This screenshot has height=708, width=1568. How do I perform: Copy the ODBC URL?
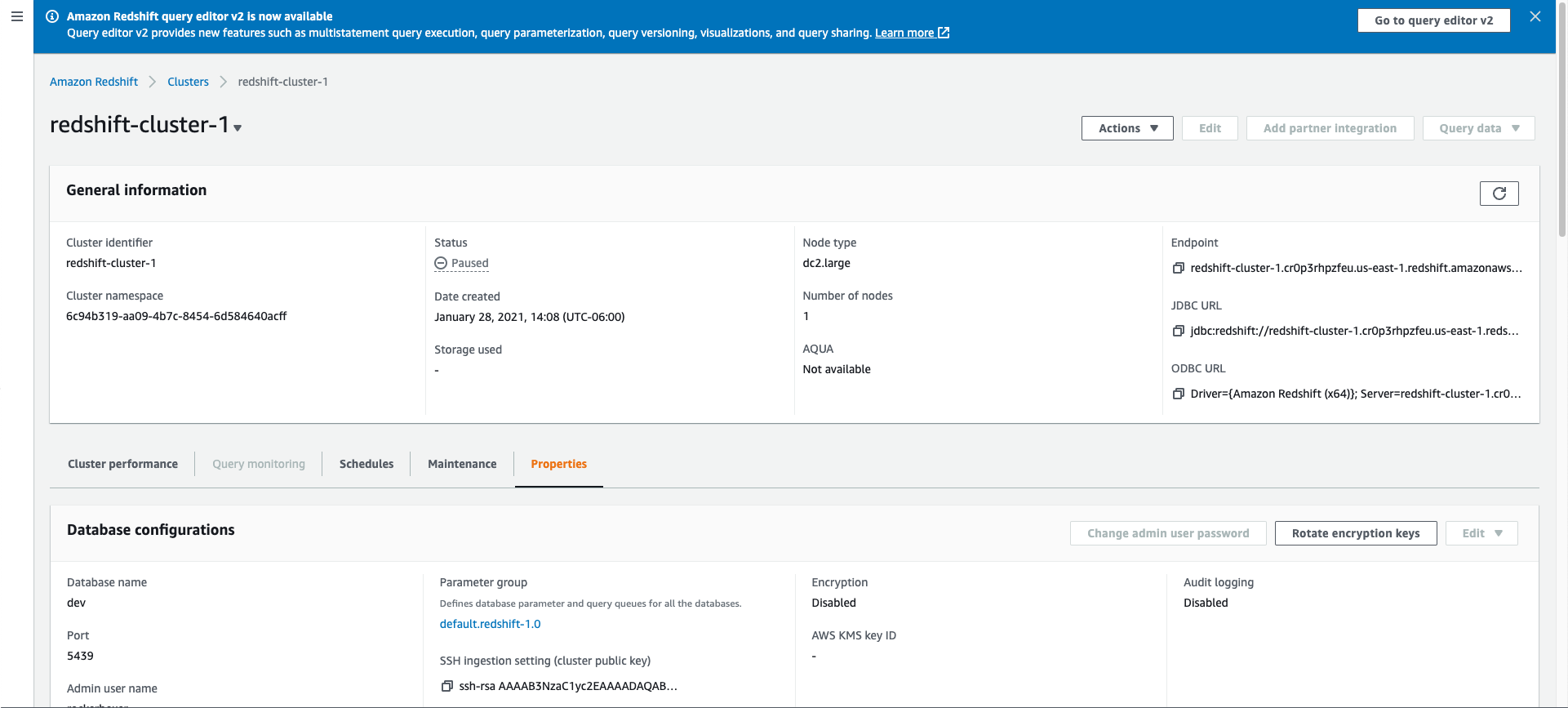point(1178,394)
